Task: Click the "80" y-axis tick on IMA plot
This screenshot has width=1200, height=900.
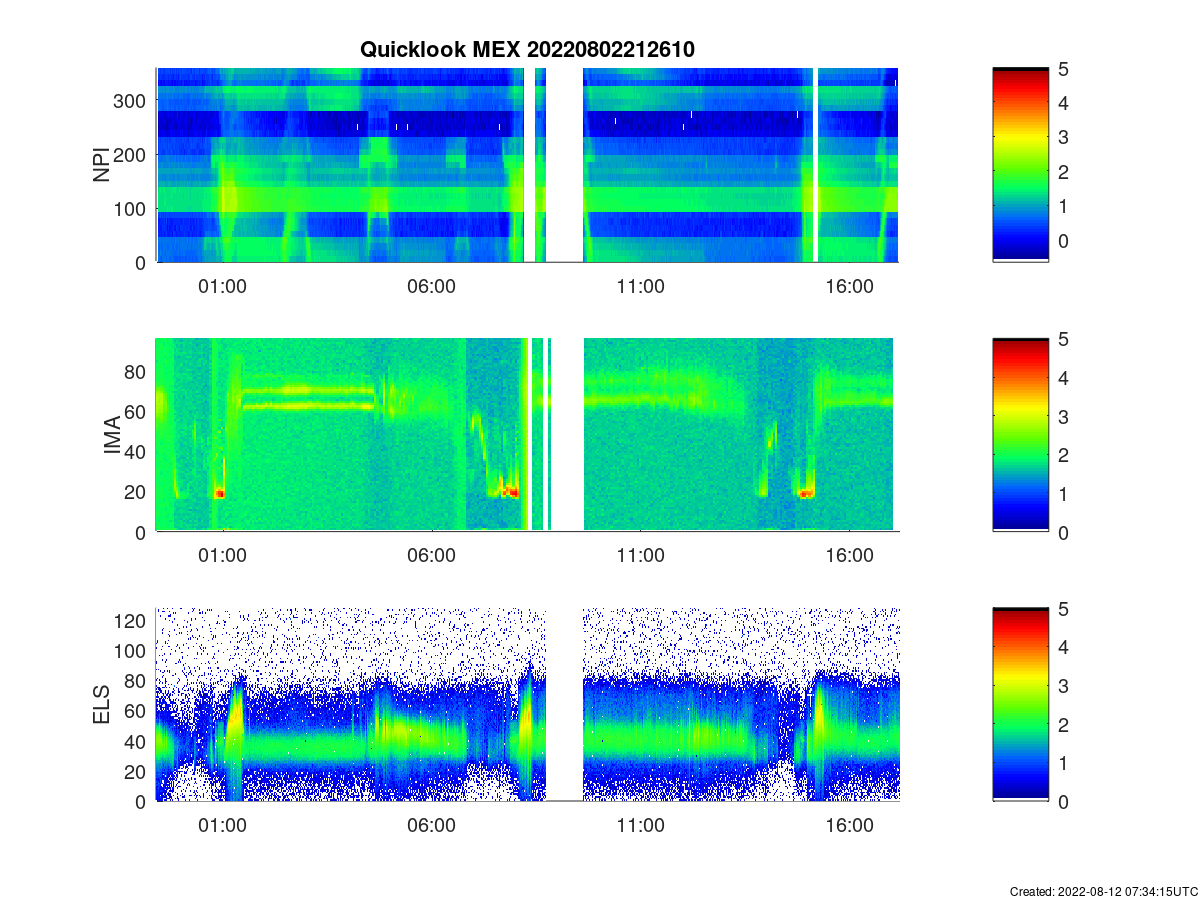Action: coord(137,371)
